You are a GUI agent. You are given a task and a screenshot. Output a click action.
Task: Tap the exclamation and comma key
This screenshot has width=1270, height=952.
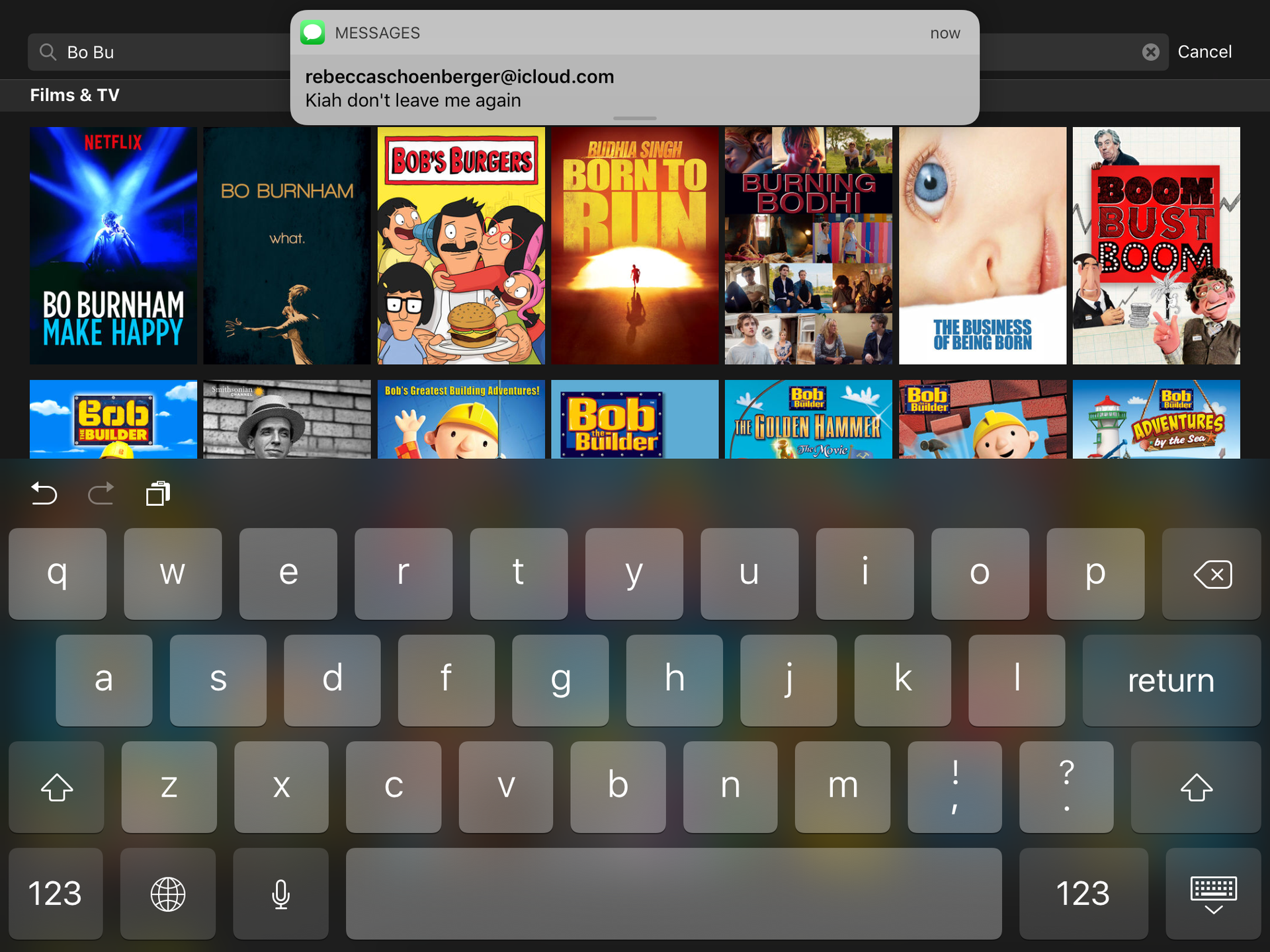click(954, 787)
